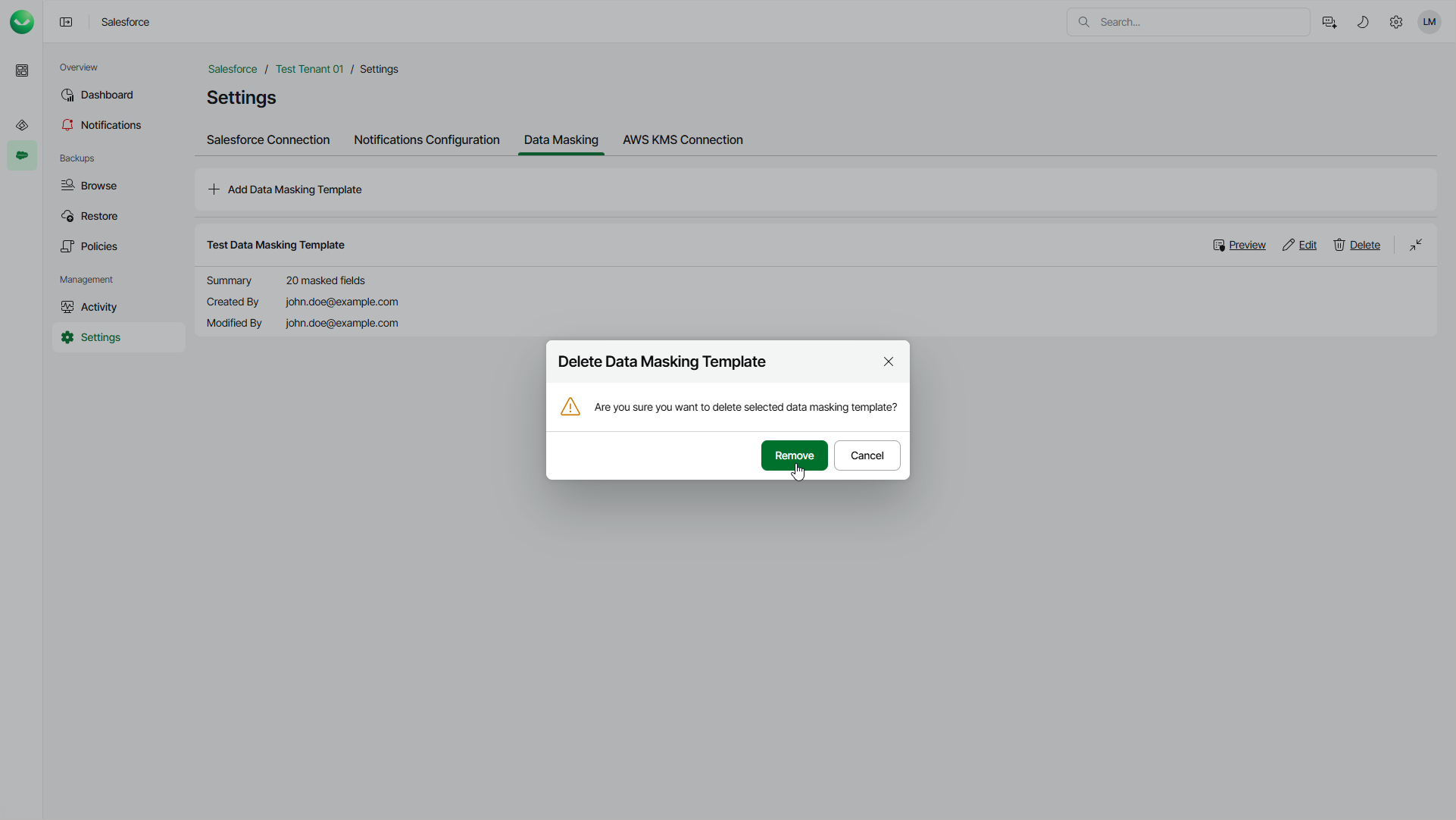Close the Delete Data Masking Template dialog
This screenshot has height=820, width=1456.
coord(889,361)
